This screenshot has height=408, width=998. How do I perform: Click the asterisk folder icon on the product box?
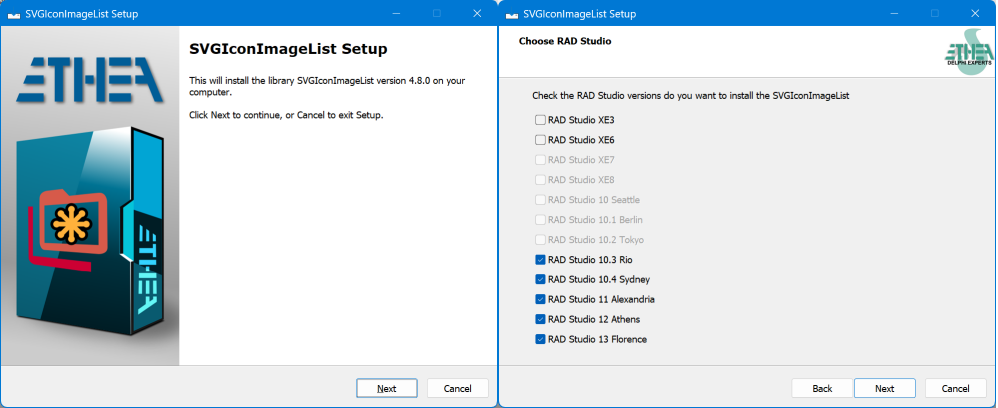[x=72, y=222]
